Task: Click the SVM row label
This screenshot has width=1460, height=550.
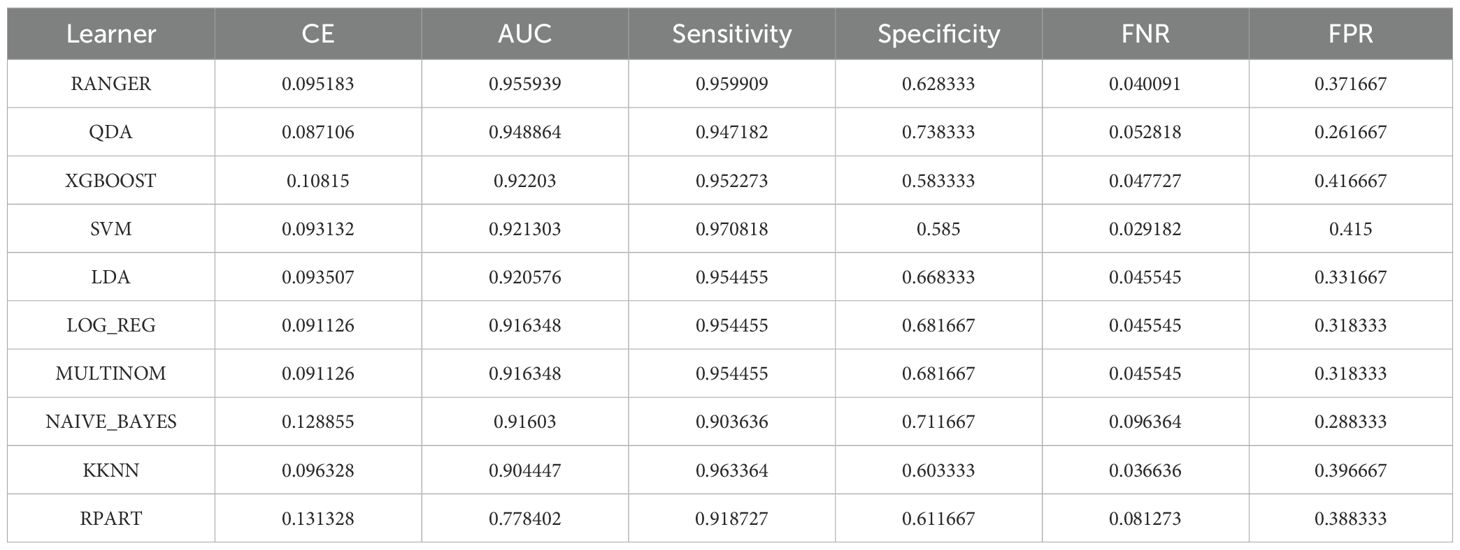Action: 111,229
